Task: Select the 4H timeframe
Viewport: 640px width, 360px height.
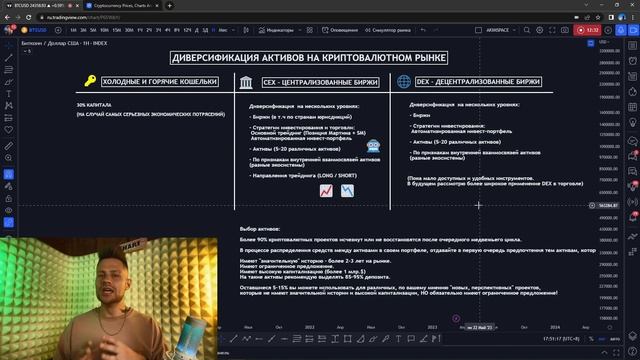Action: (167, 30)
